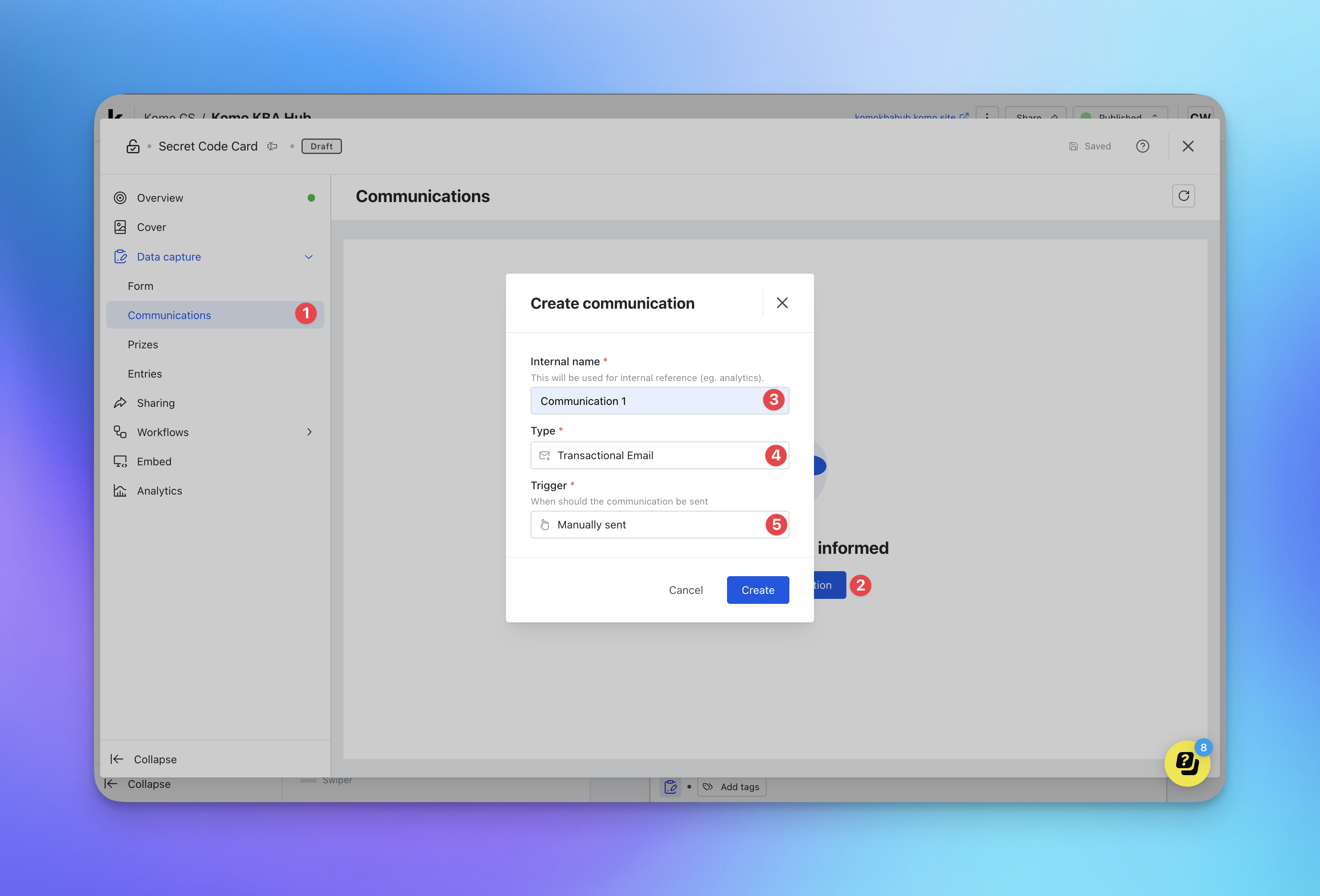The width and height of the screenshot is (1320, 896).
Task: Open the Prizes menu item
Action: click(143, 344)
